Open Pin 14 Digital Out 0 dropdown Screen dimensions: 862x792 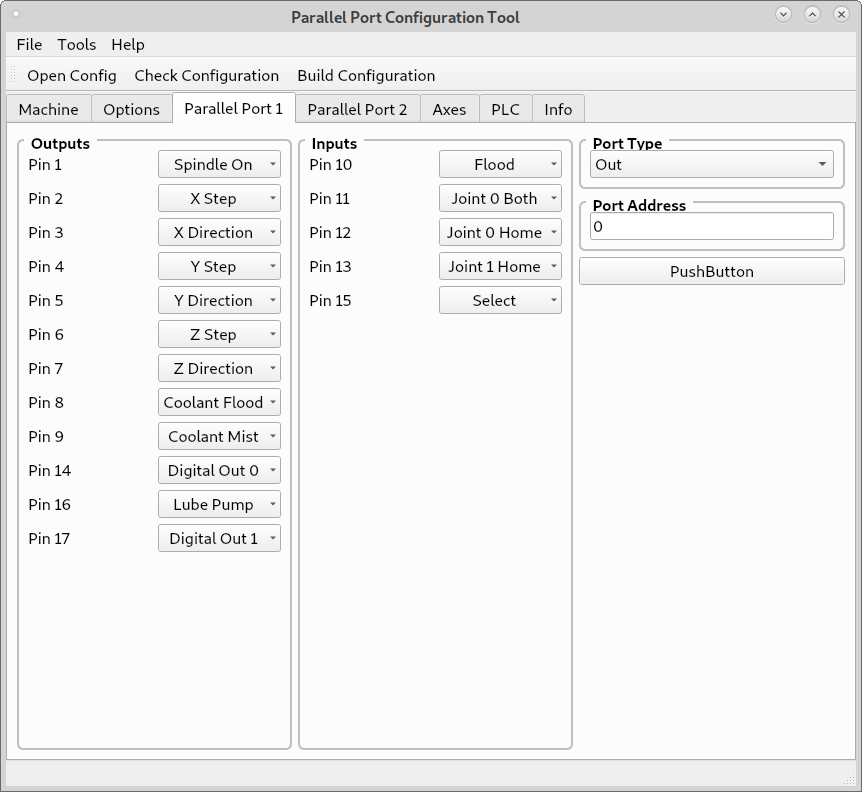[x=219, y=470]
